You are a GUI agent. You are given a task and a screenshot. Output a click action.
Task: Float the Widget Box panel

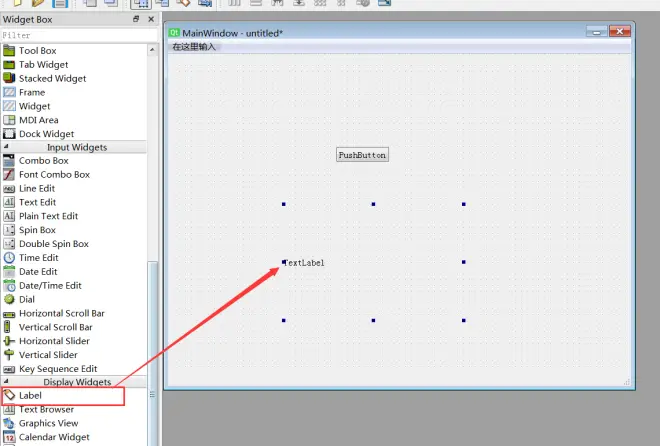point(136,19)
